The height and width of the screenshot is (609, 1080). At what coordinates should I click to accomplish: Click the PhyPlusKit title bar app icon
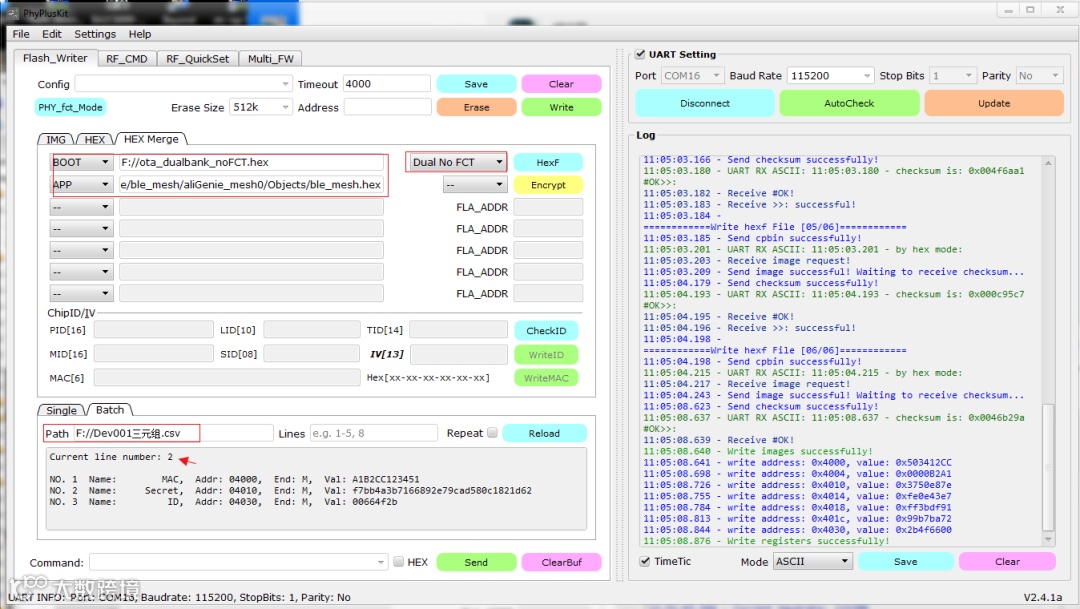[x=13, y=13]
